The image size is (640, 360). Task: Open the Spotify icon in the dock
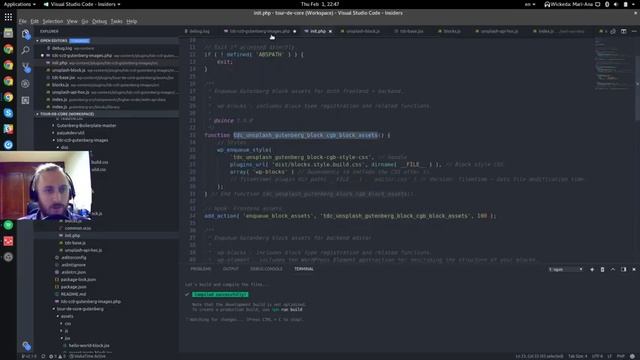(8, 225)
